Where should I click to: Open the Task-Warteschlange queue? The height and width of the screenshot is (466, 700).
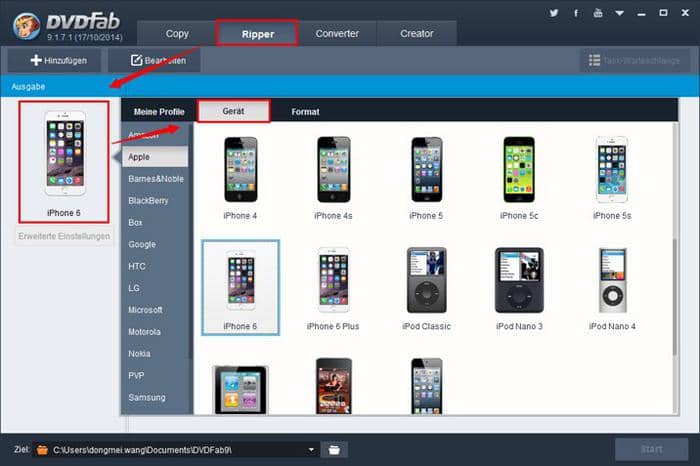(635, 60)
